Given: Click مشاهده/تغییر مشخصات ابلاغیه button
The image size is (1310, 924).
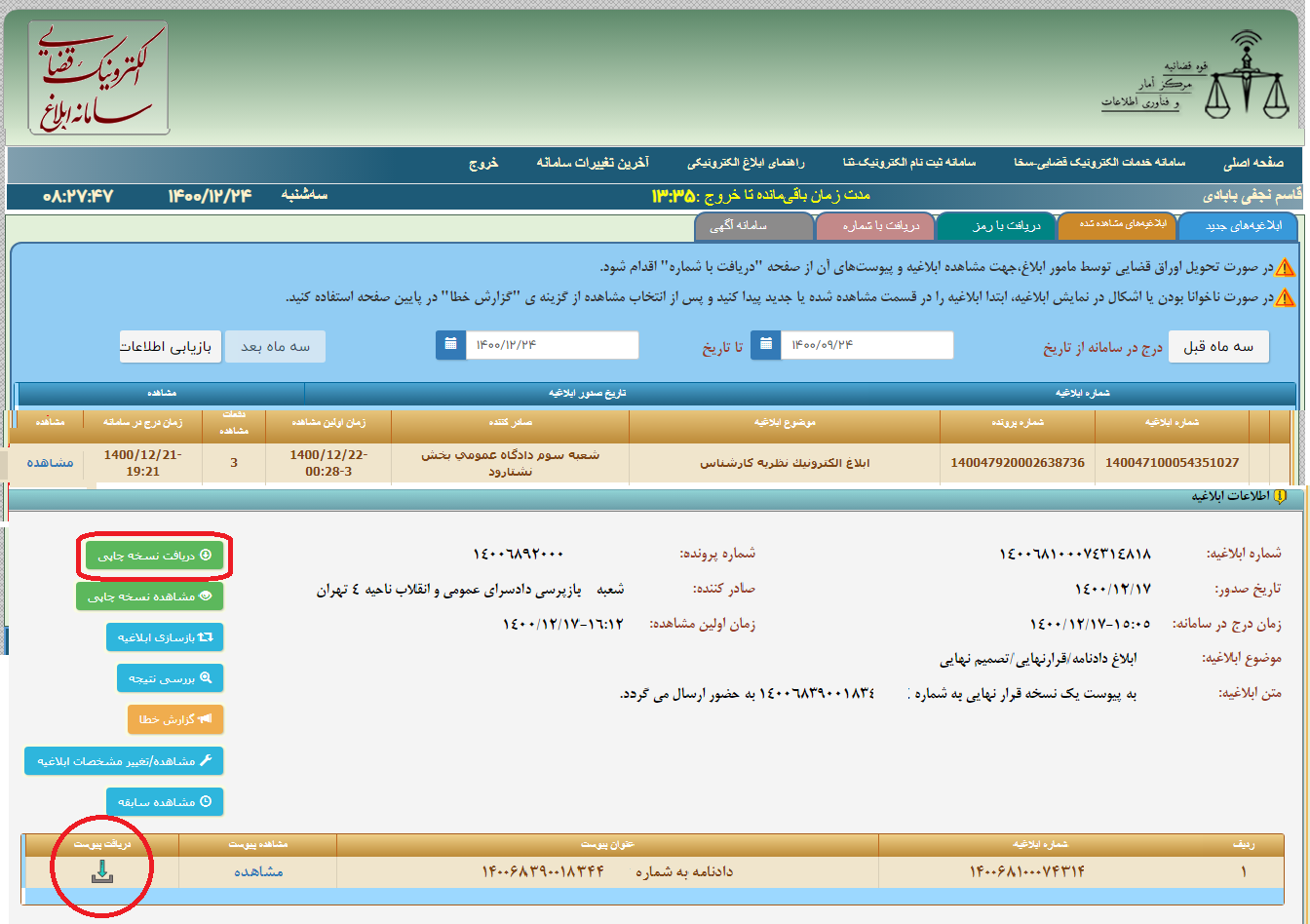Looking at the screenshot, I should click(x=124, y=760).
